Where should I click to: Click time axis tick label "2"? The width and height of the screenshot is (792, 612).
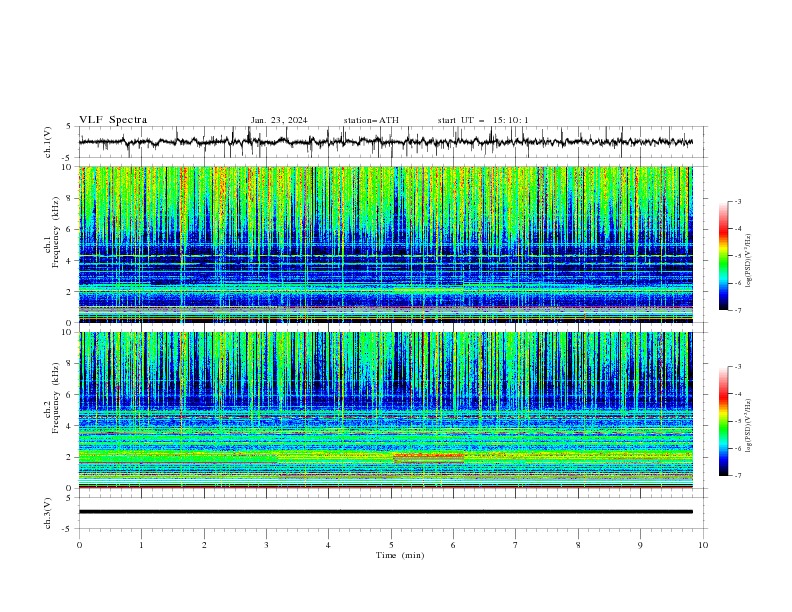pos(204,545)
